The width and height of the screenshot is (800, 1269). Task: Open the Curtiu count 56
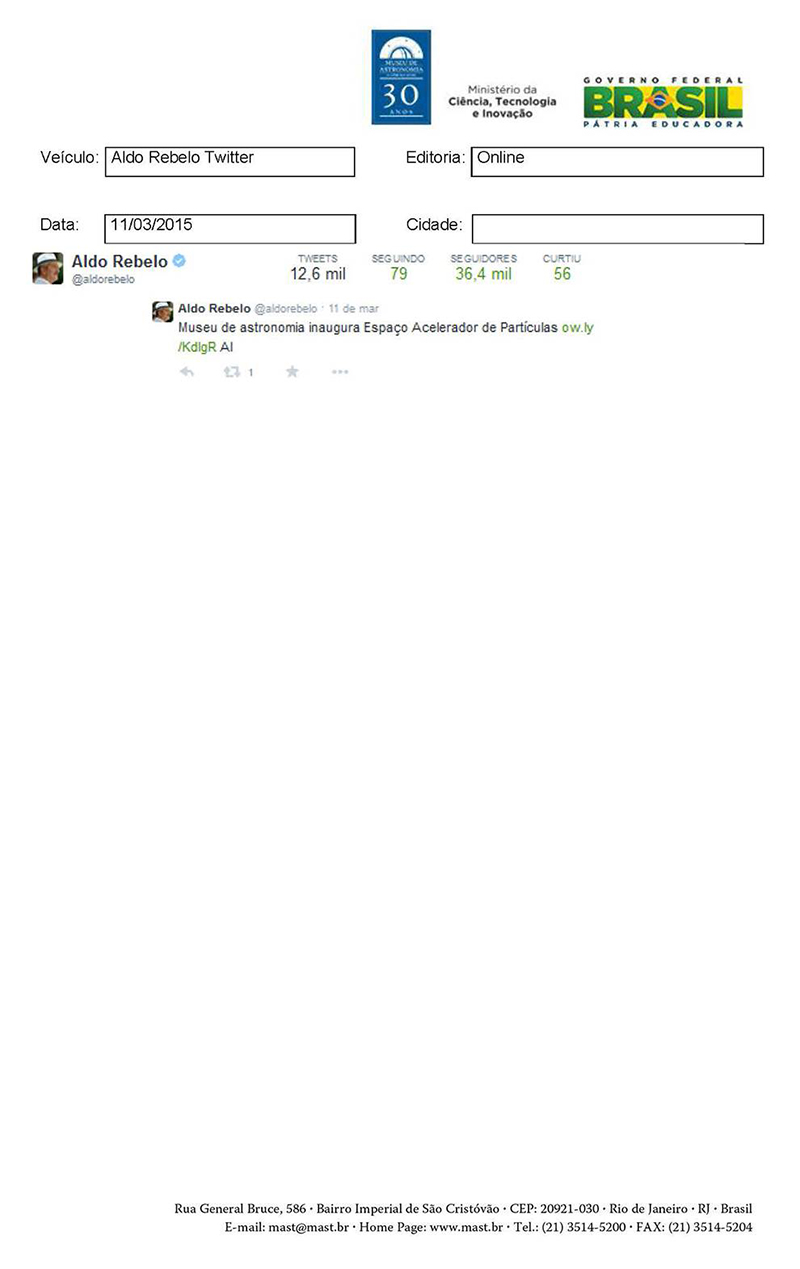click(562, 267)
